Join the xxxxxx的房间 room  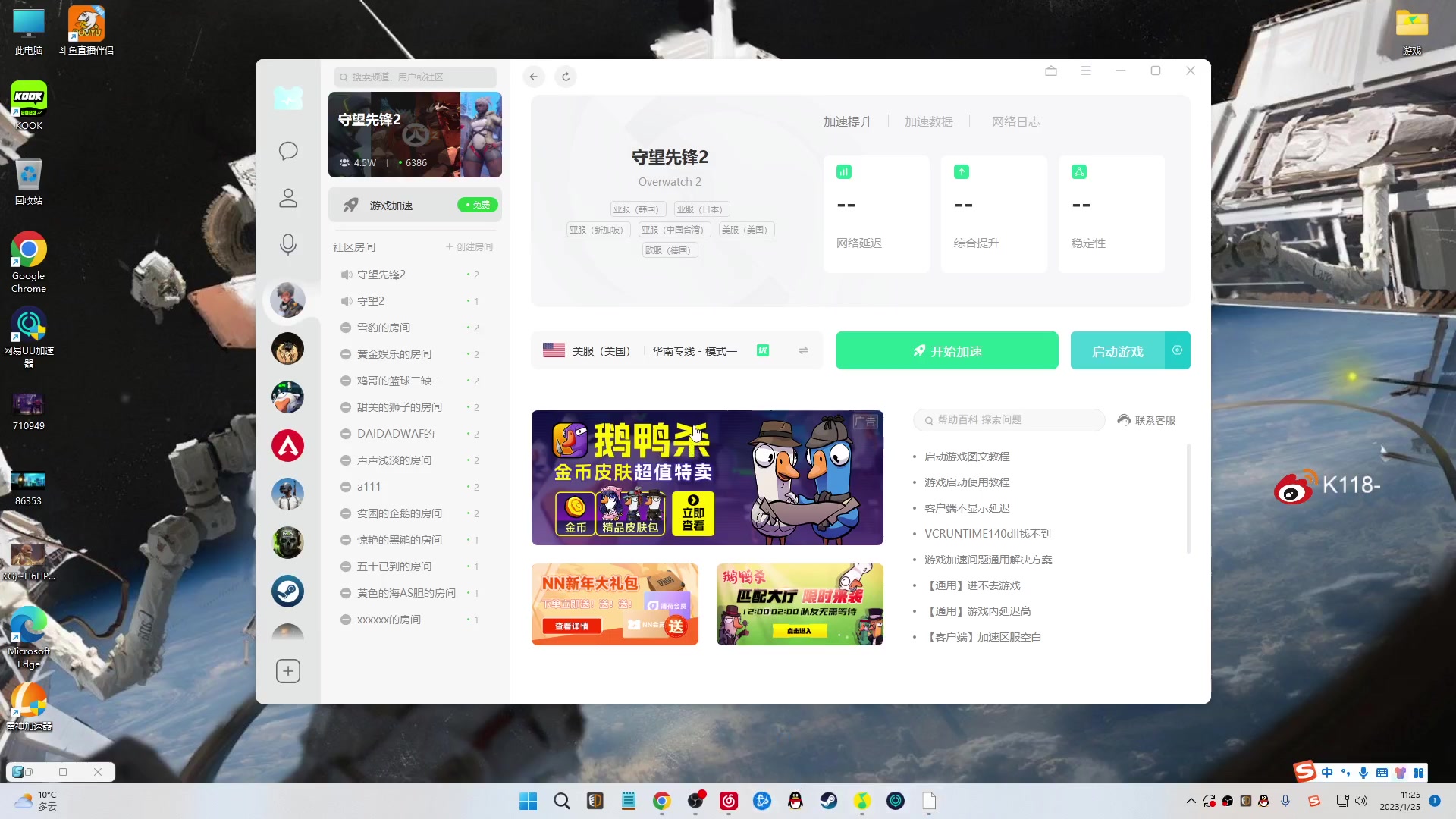[x=415, y=620]
